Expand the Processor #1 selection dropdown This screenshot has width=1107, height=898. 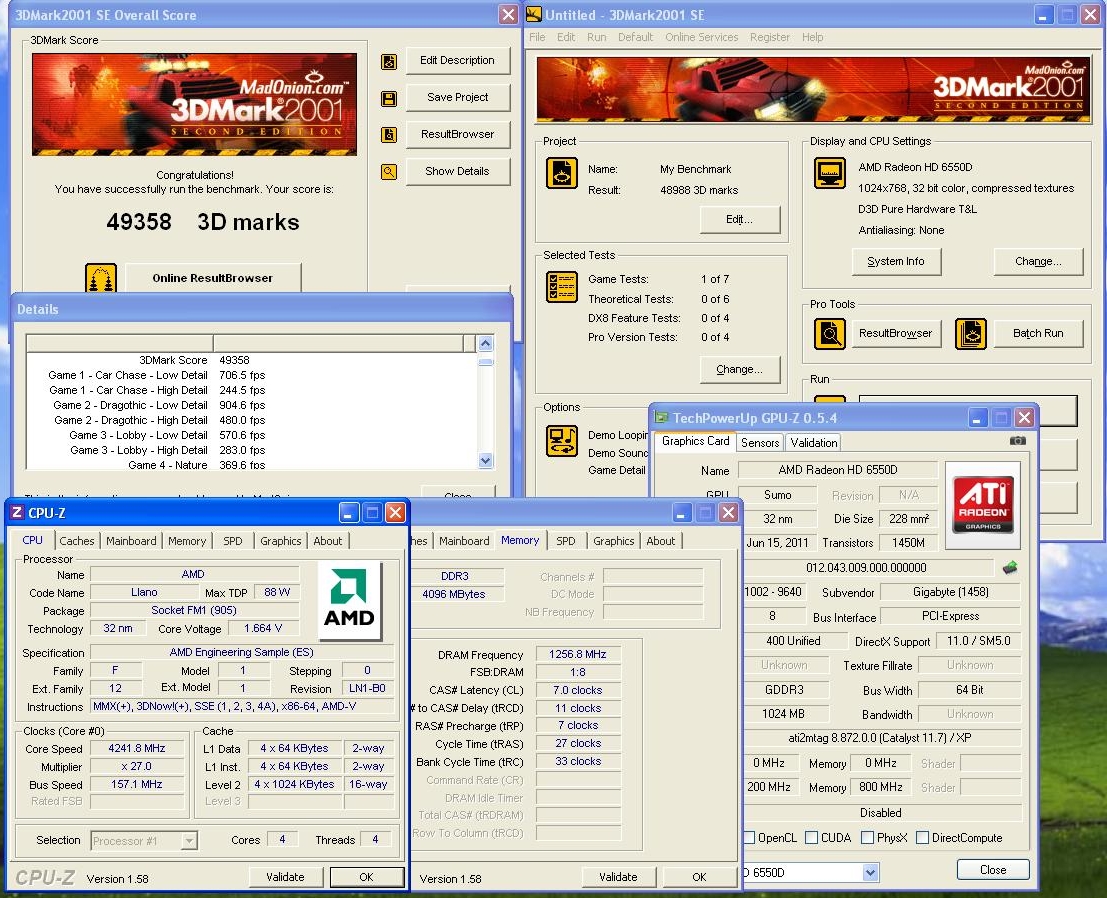188,841
